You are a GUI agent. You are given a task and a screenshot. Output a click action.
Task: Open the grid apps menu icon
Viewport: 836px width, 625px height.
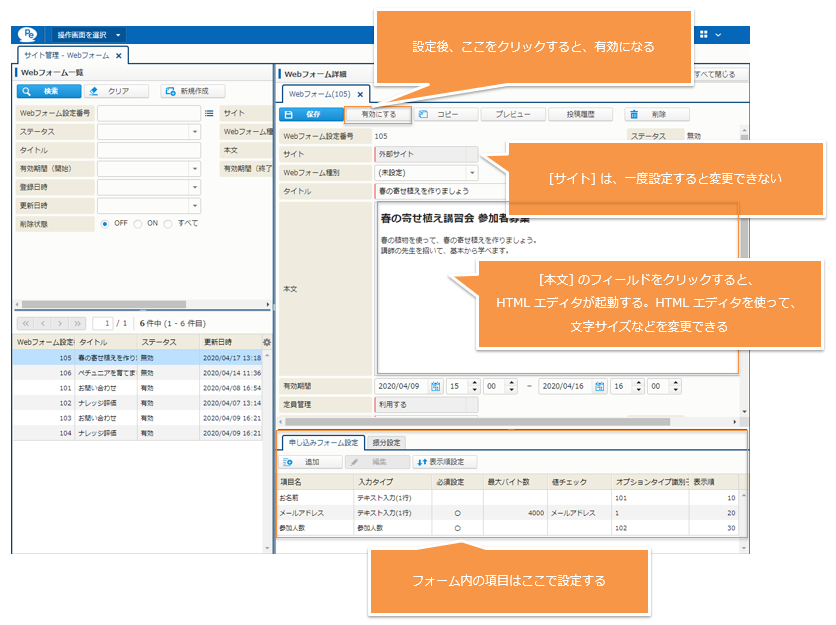704,35
